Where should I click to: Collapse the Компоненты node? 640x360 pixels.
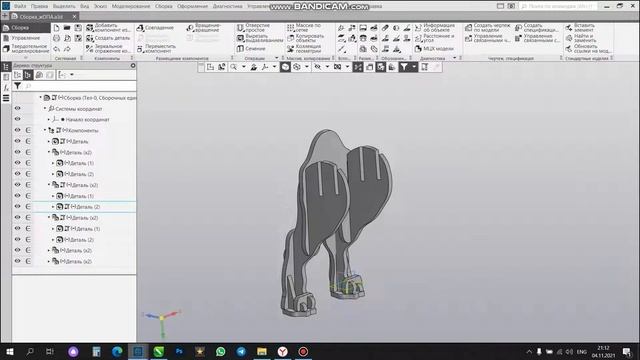pos(45,130)
